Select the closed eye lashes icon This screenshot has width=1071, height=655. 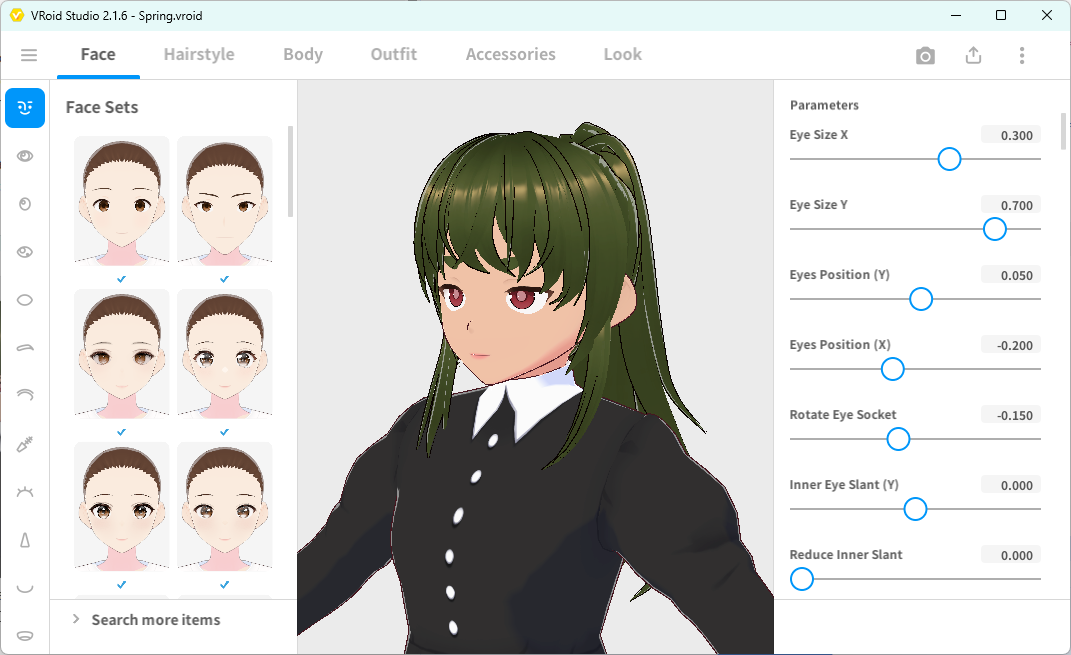[25, 492]
